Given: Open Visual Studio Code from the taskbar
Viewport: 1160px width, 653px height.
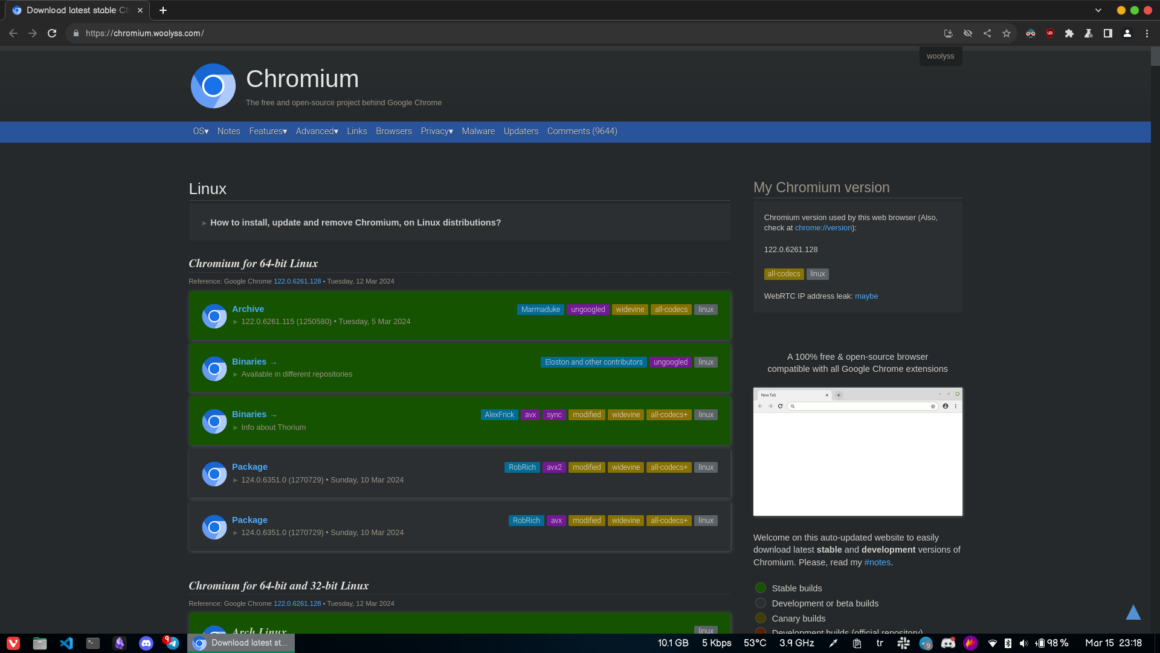Looking at the screenshot, I should (67, 643).
